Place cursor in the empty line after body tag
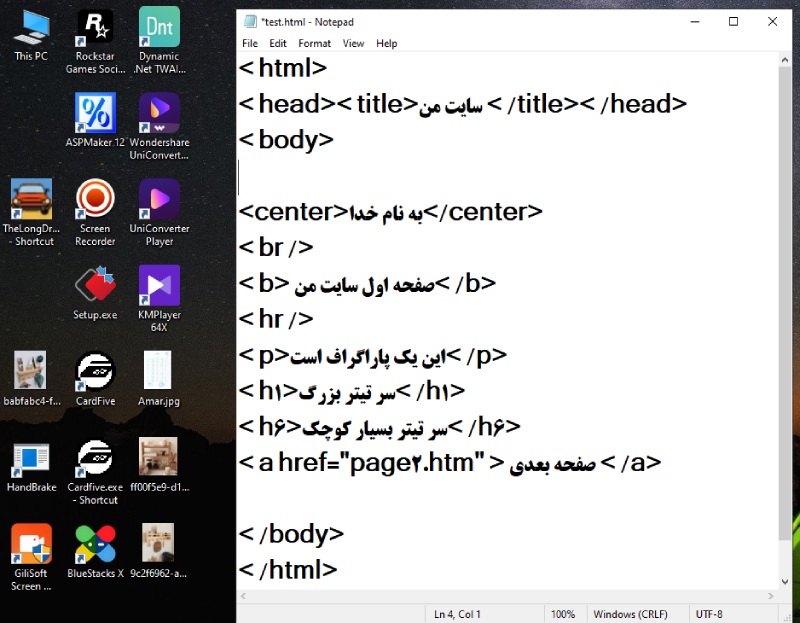800x623 pixels. tap(400, 177)
